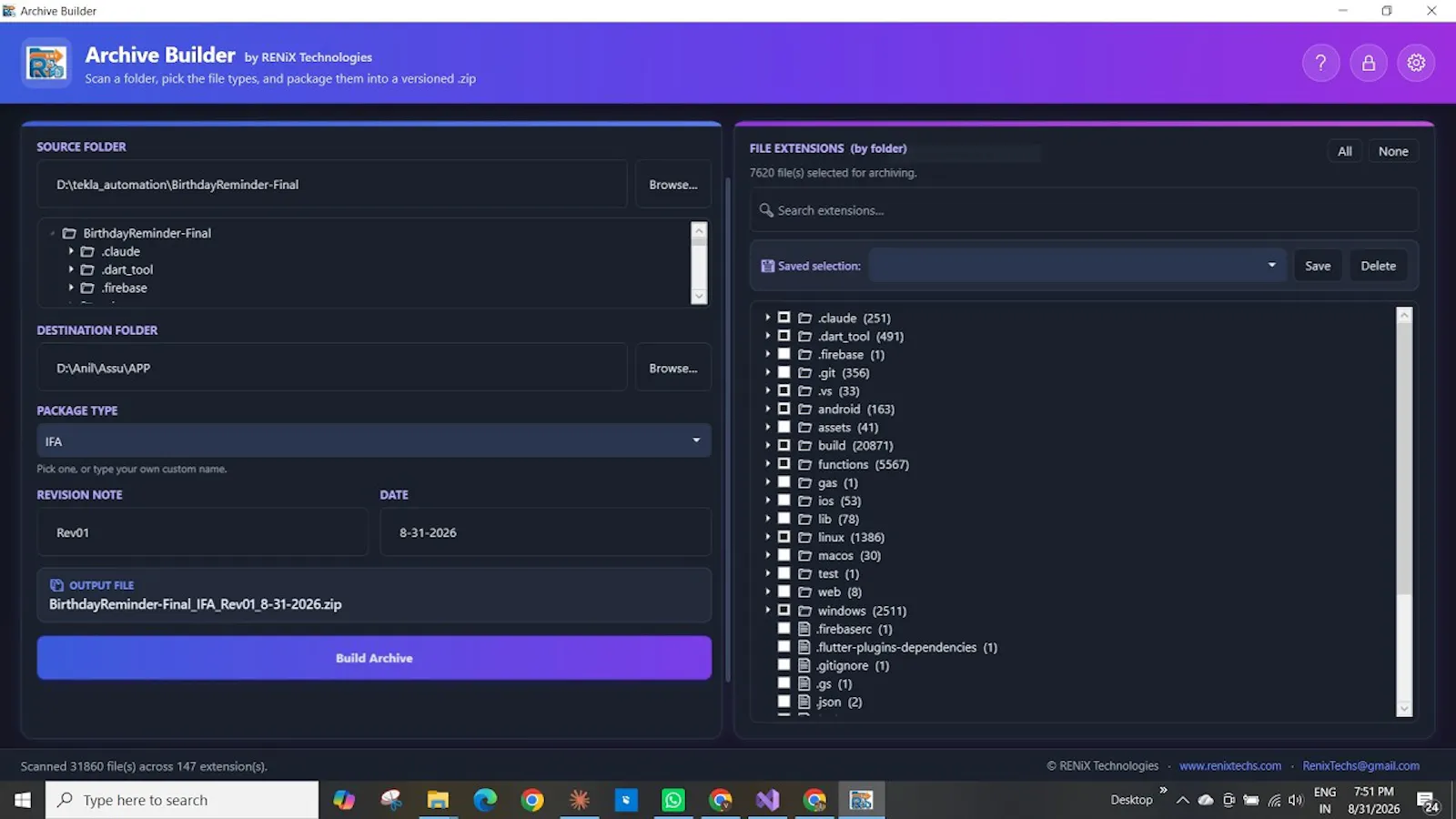Toggle the functions folder checkbox
The height and width of the screenshot is (819, 1456).
pyautogui.click(x=784, y=464)
